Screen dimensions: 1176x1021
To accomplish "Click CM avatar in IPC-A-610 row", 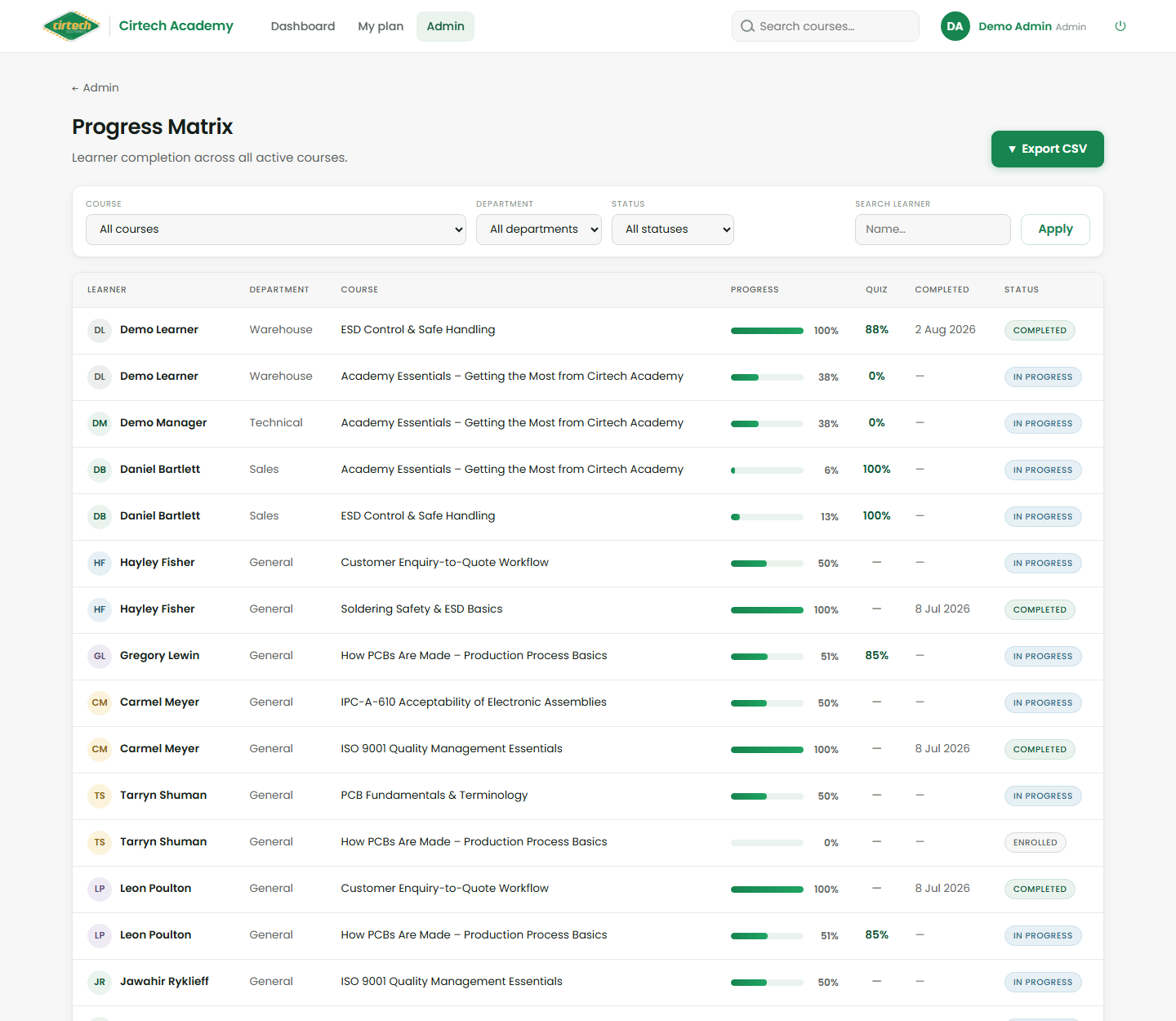I will [x=100, y=702].
